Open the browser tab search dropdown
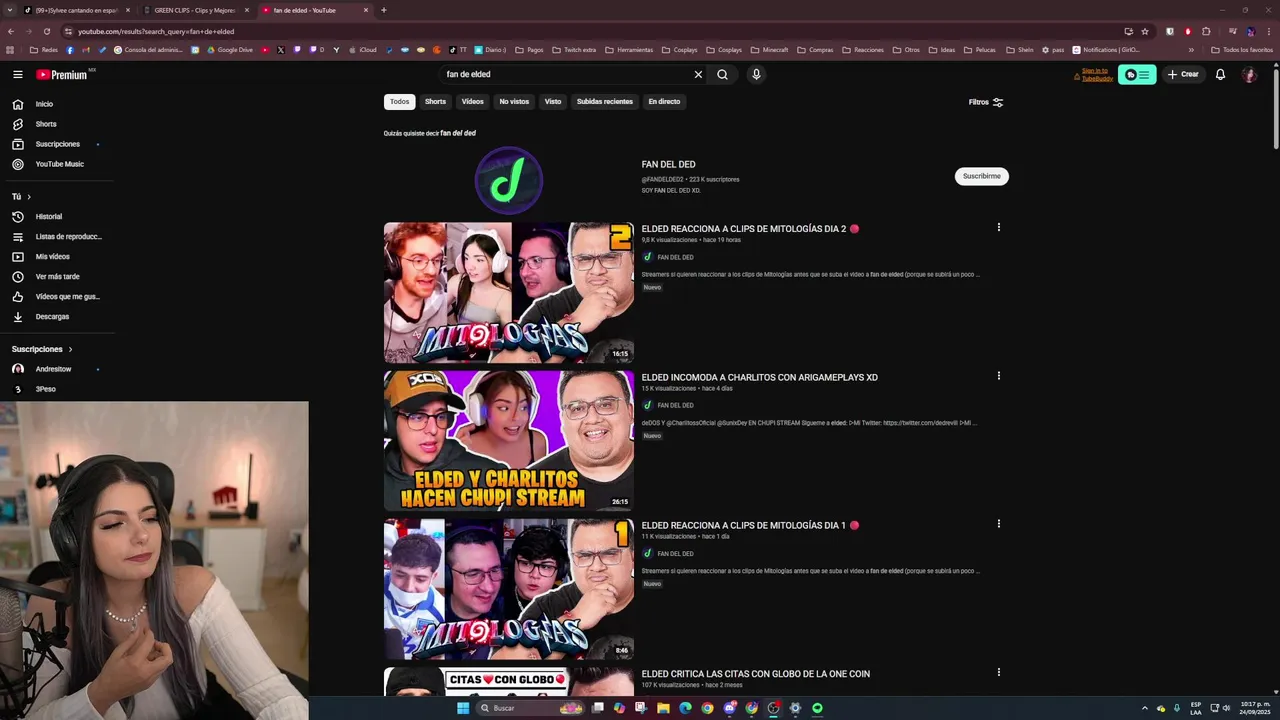This screenshot has width=1280, height=720. tap(12, 10)
